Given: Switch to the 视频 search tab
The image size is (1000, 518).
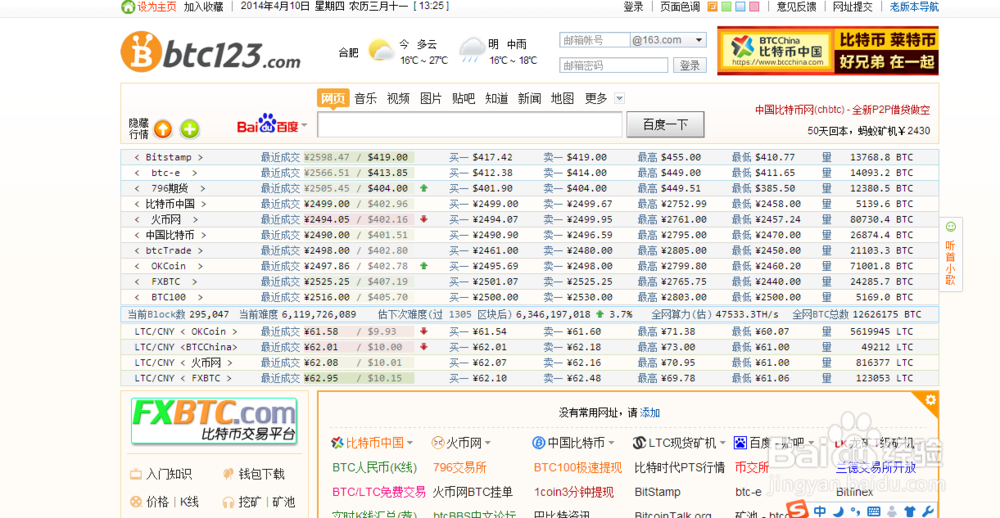Looking at the screenshot, I should [x=398, y=98].
